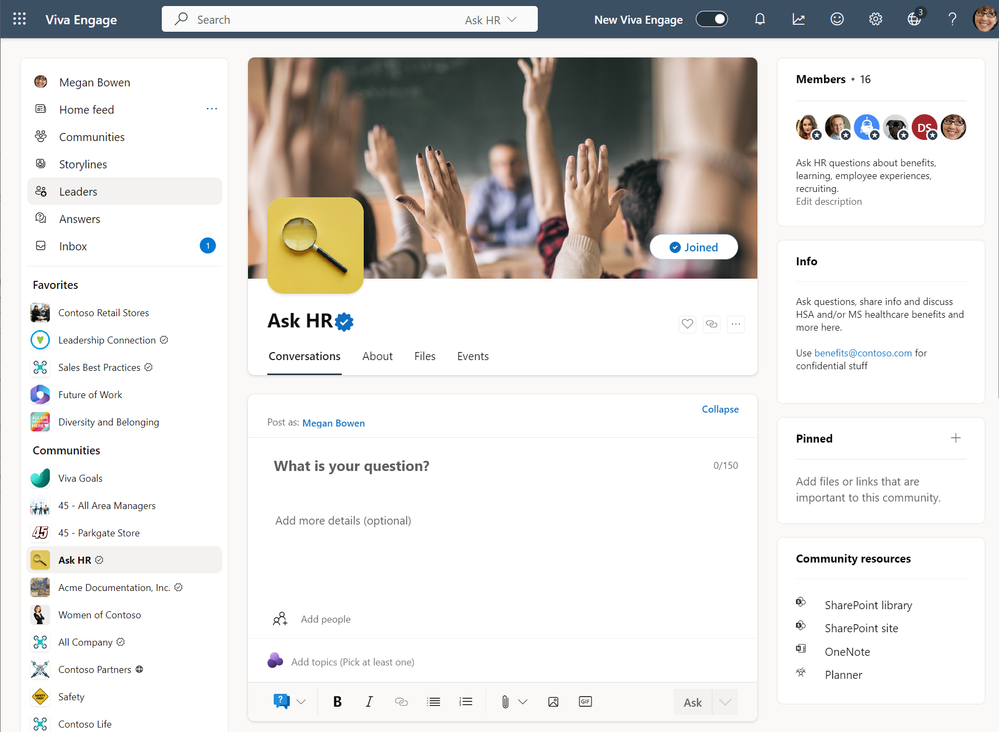Viewport: 999px width, 732px height.
Task: Open the settings gear
Action: click(875, 19)
